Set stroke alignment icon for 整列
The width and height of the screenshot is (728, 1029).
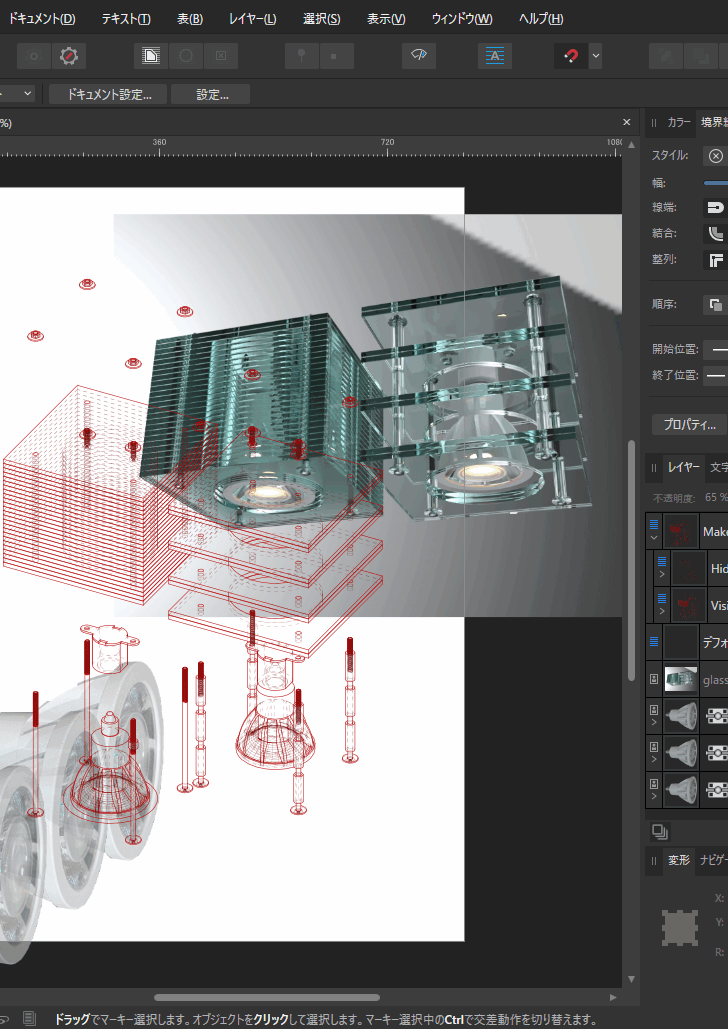point(715,260)
